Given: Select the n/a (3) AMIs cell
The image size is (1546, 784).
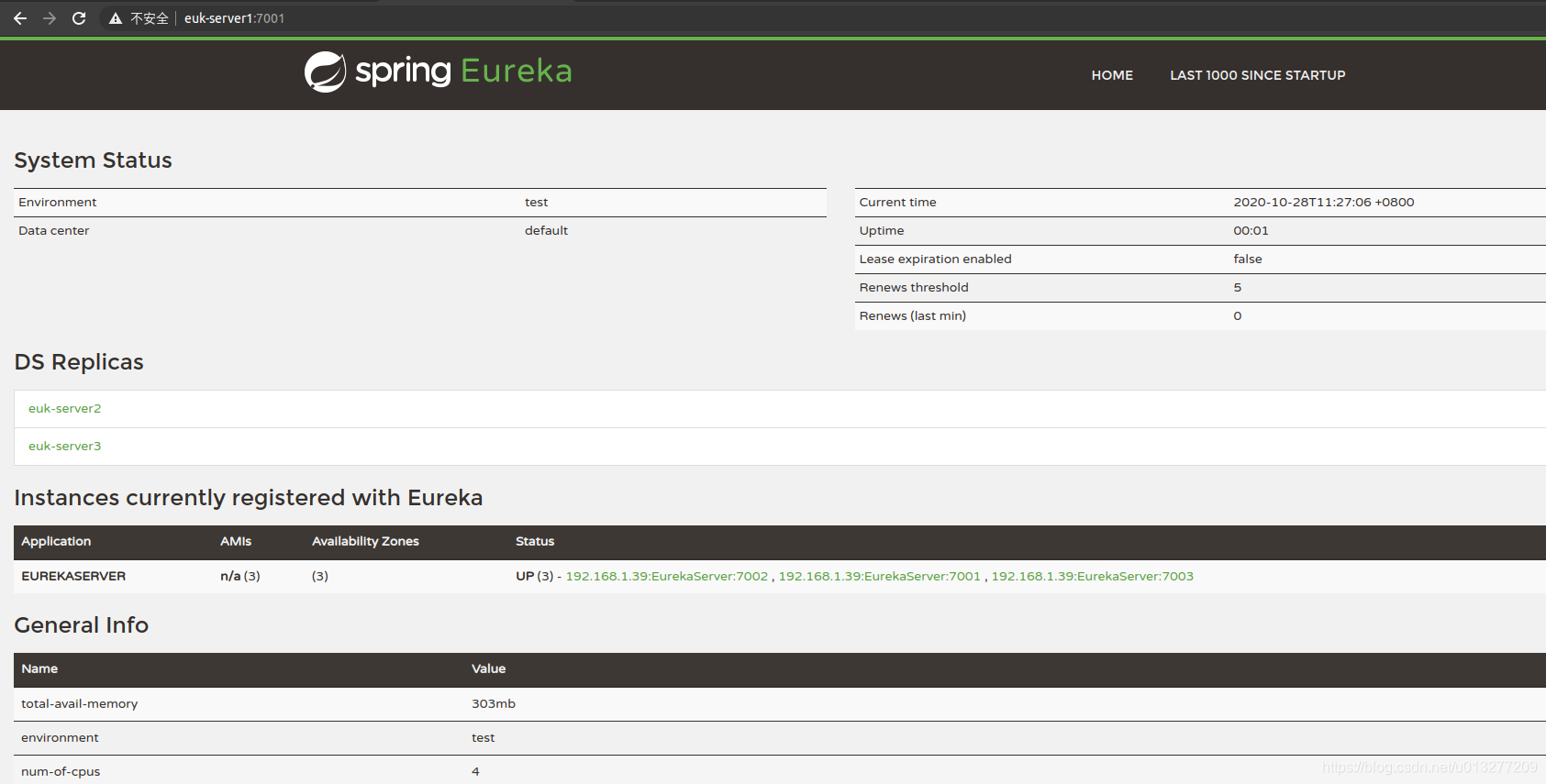Looking at the screenshot, I should coord(240,576).
